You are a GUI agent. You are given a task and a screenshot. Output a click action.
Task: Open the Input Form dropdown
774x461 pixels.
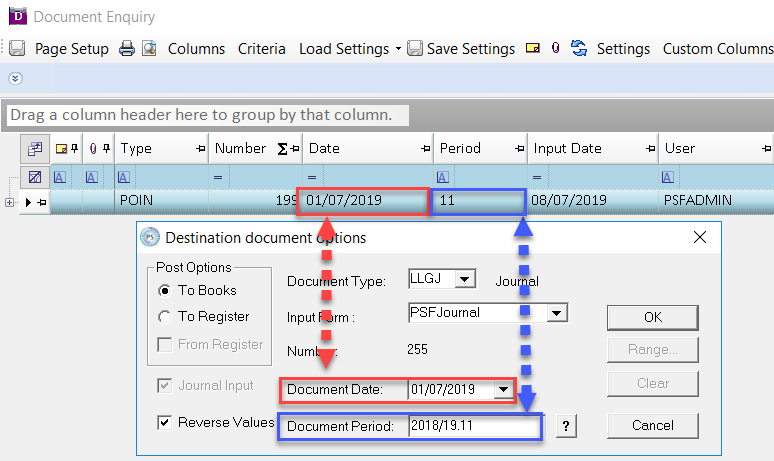click(558, 313)
